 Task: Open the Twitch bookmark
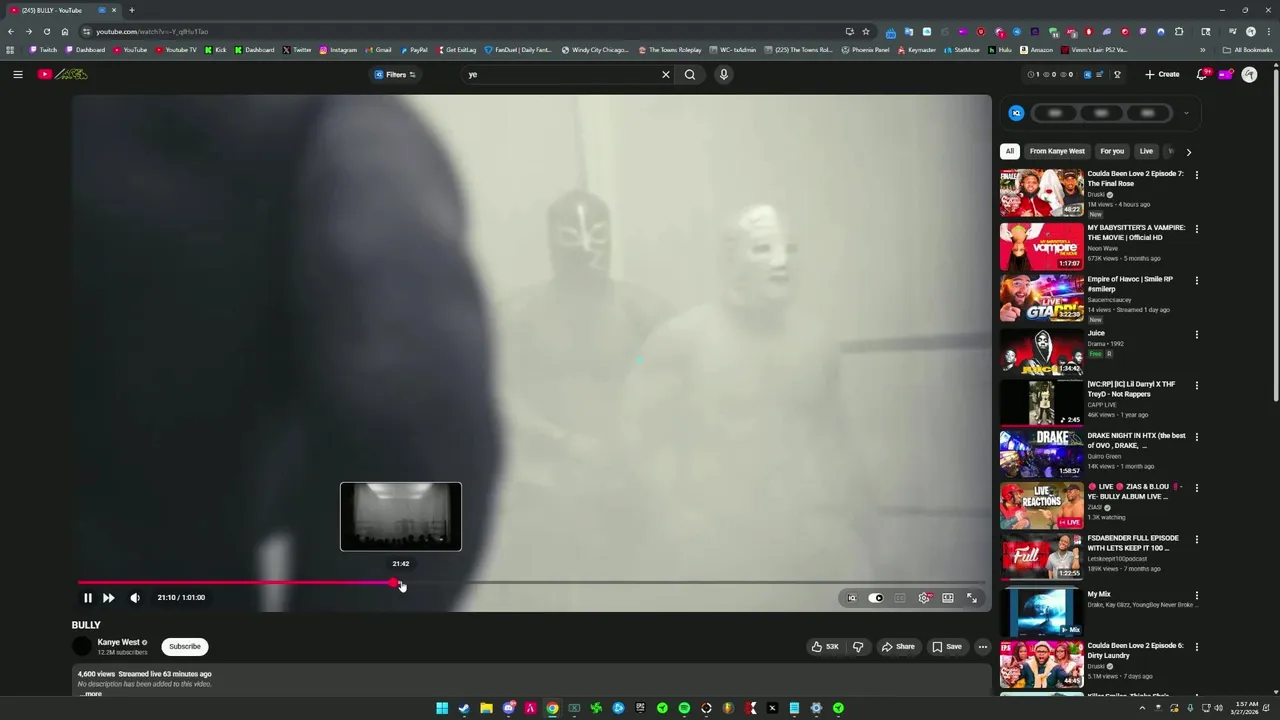click(43, 50)
